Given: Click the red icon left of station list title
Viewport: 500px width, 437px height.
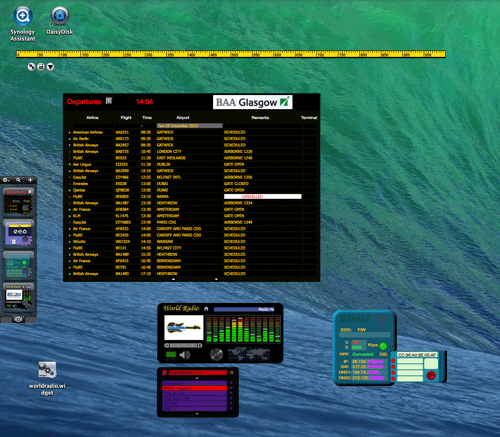Looking at the screenshot, I should (164, 372).
